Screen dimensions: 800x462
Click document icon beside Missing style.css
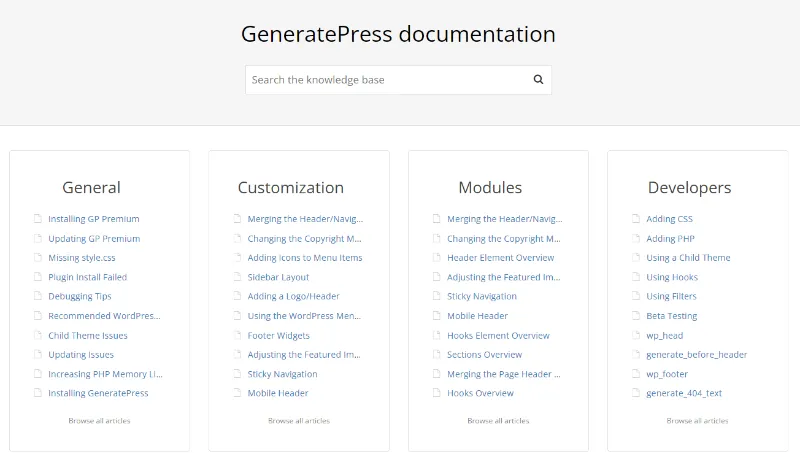pos(38,258)
